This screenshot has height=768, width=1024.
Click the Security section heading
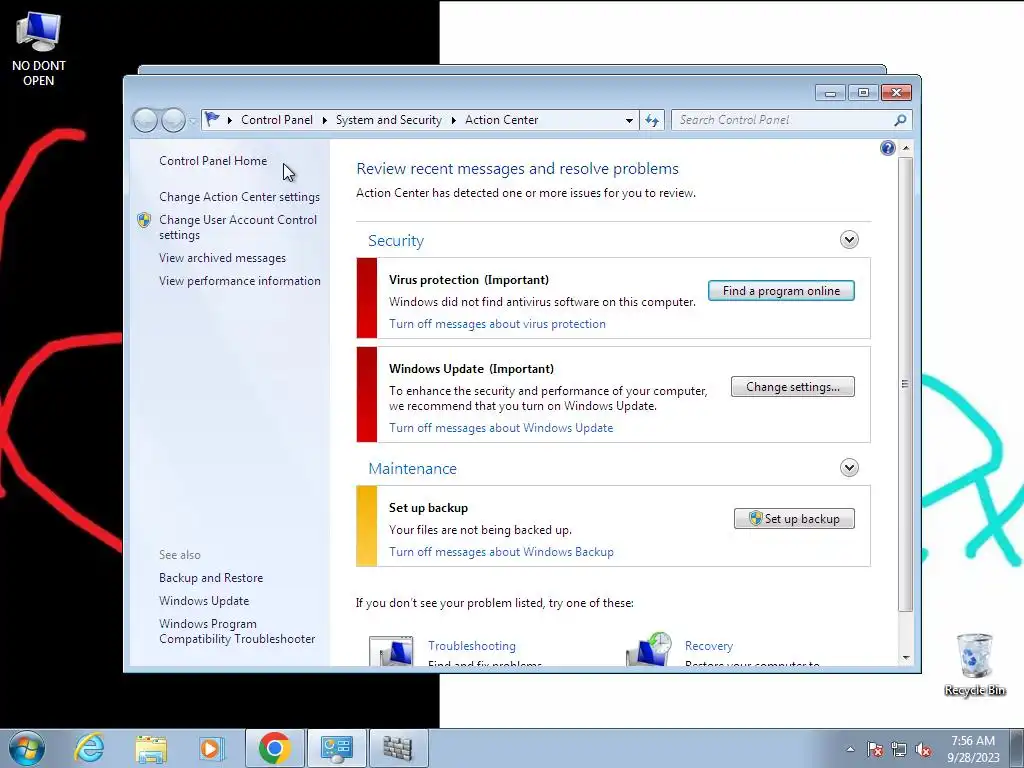(396, 240)
